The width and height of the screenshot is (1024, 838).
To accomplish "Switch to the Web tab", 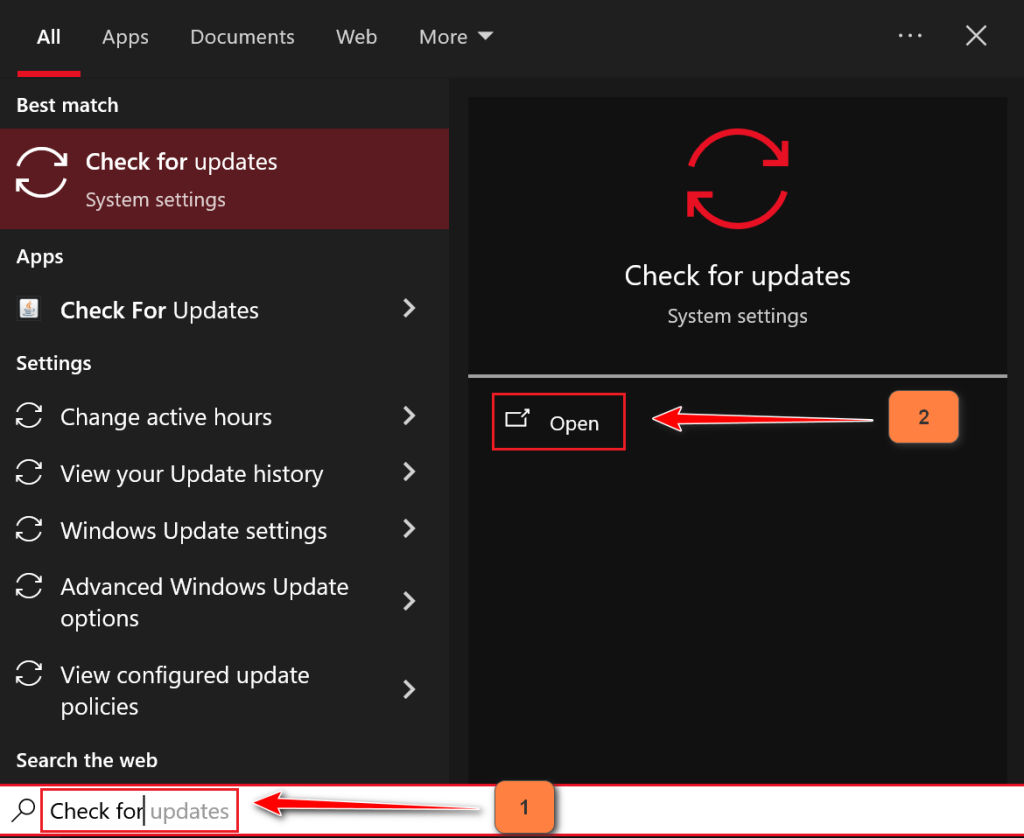I will 357,37.
